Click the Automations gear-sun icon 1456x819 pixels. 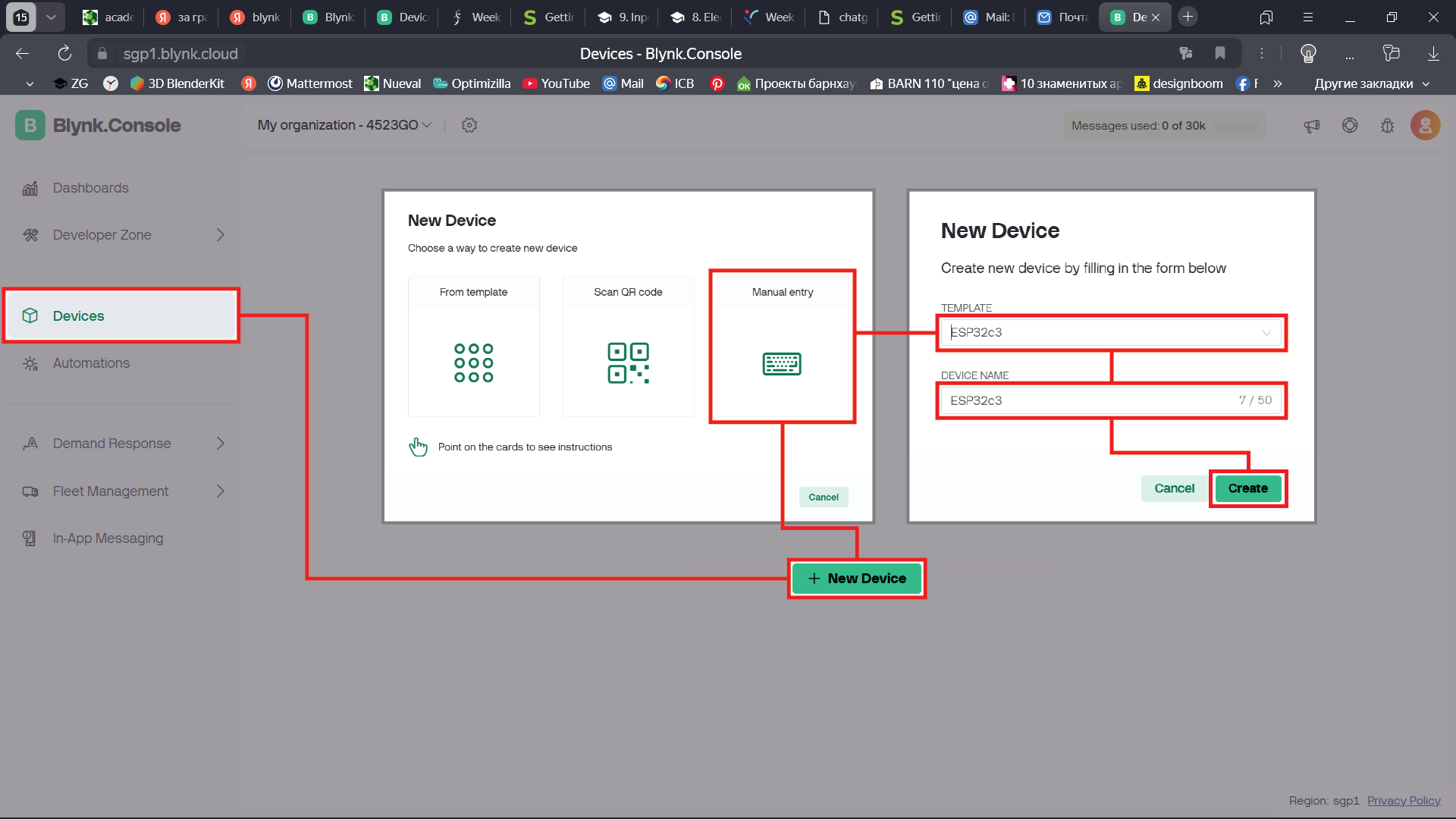click(x=30, y=363)
